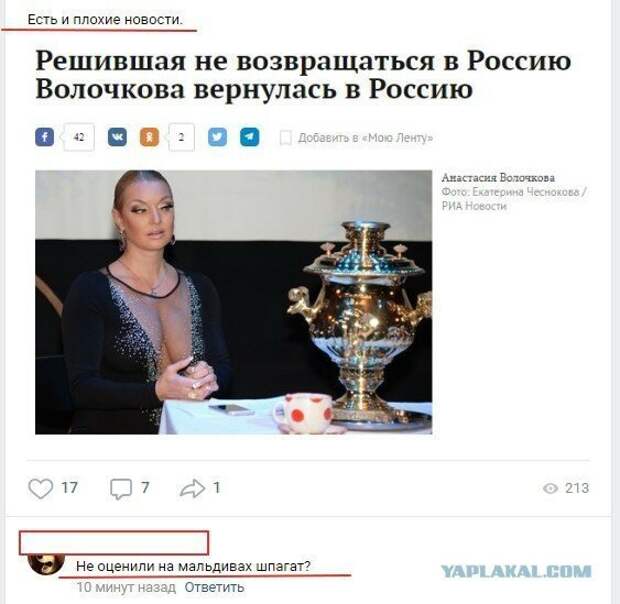This screenshot has height=604, width=620.
Task: Share via the VK icon
Action: tap(117, 137)
